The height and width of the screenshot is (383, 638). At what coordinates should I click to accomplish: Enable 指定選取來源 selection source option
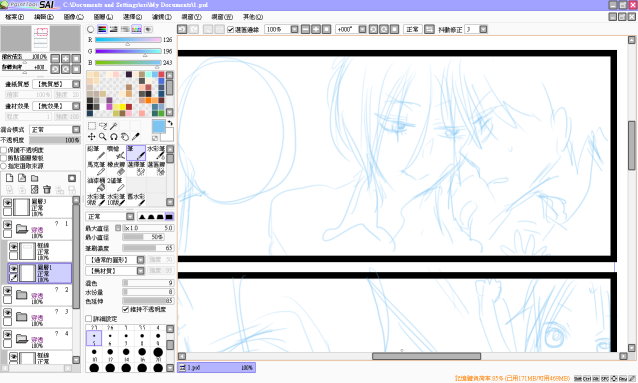(x=4, y=166)
